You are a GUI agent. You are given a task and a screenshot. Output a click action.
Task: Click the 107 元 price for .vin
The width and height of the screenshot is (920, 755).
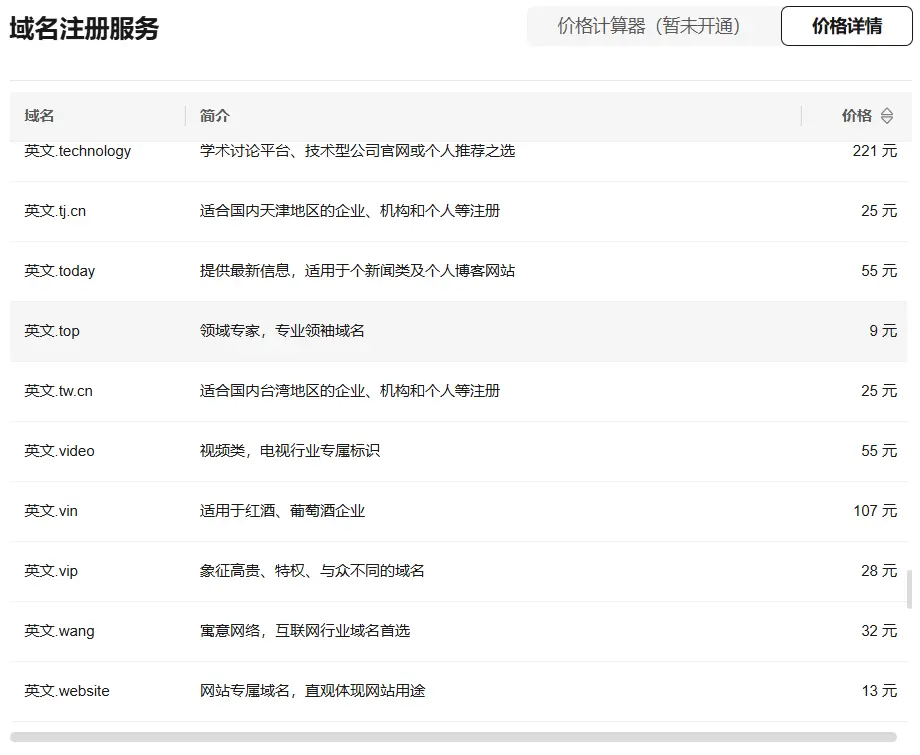[874, 511]
